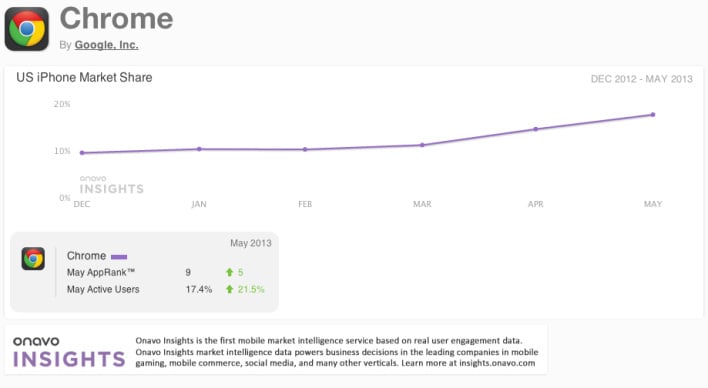
Task: Click the FEB x-axis label
Action: click(x=305, y=204)
